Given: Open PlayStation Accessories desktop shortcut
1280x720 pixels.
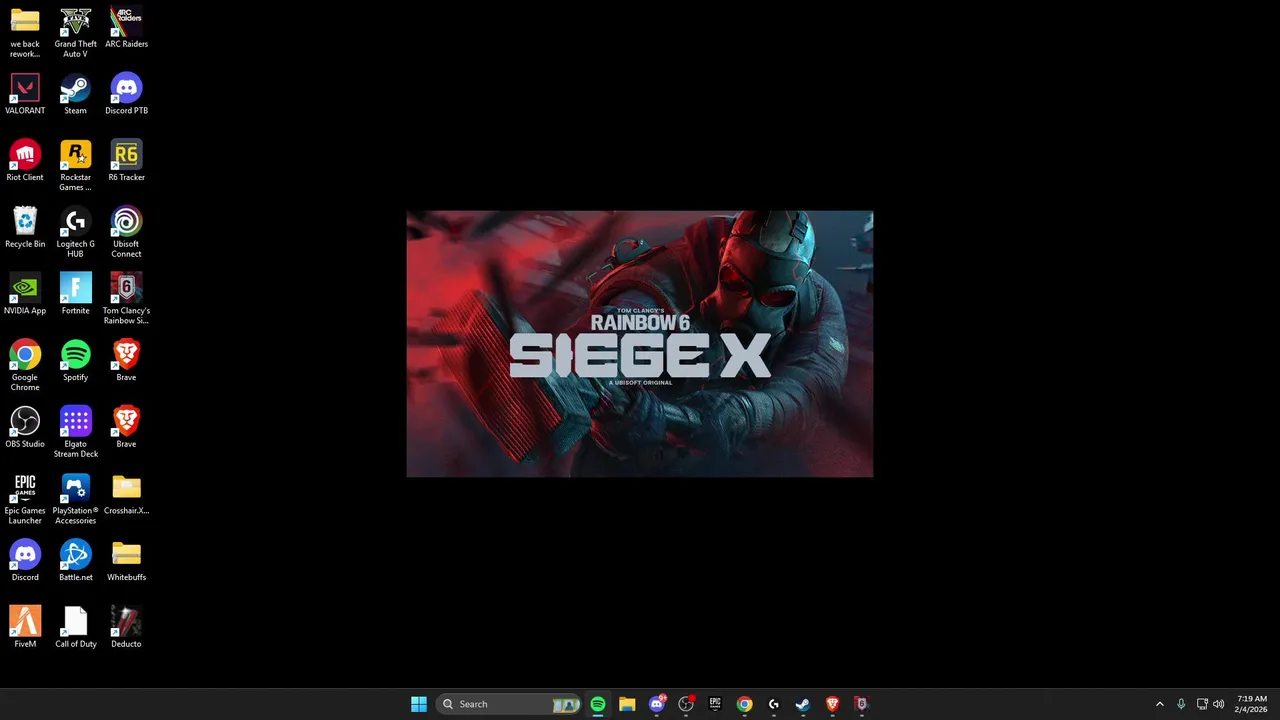Looking at the screenshot, I should pos(75,499).
